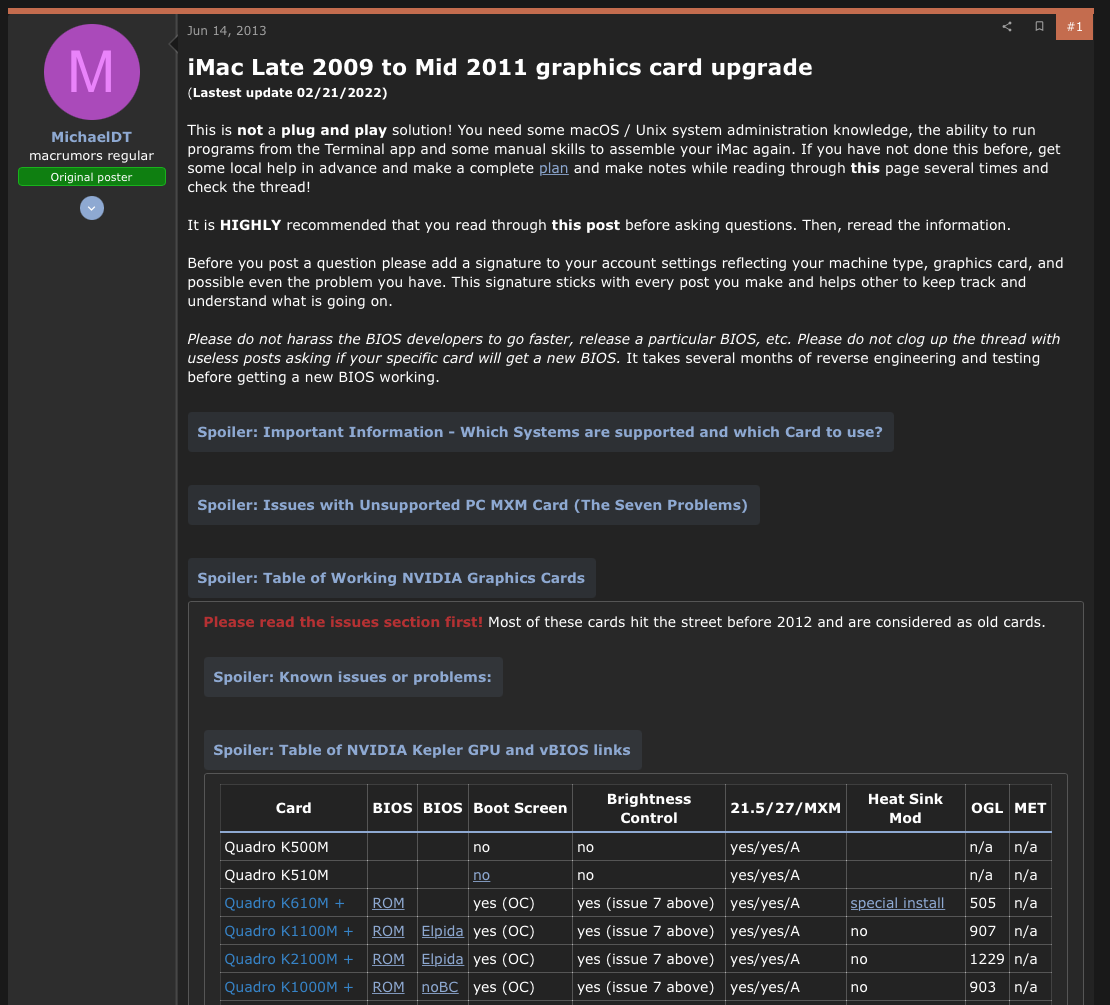Follow the "plan" hyperlink in the intro
1110x1005 pixels.
554,168
